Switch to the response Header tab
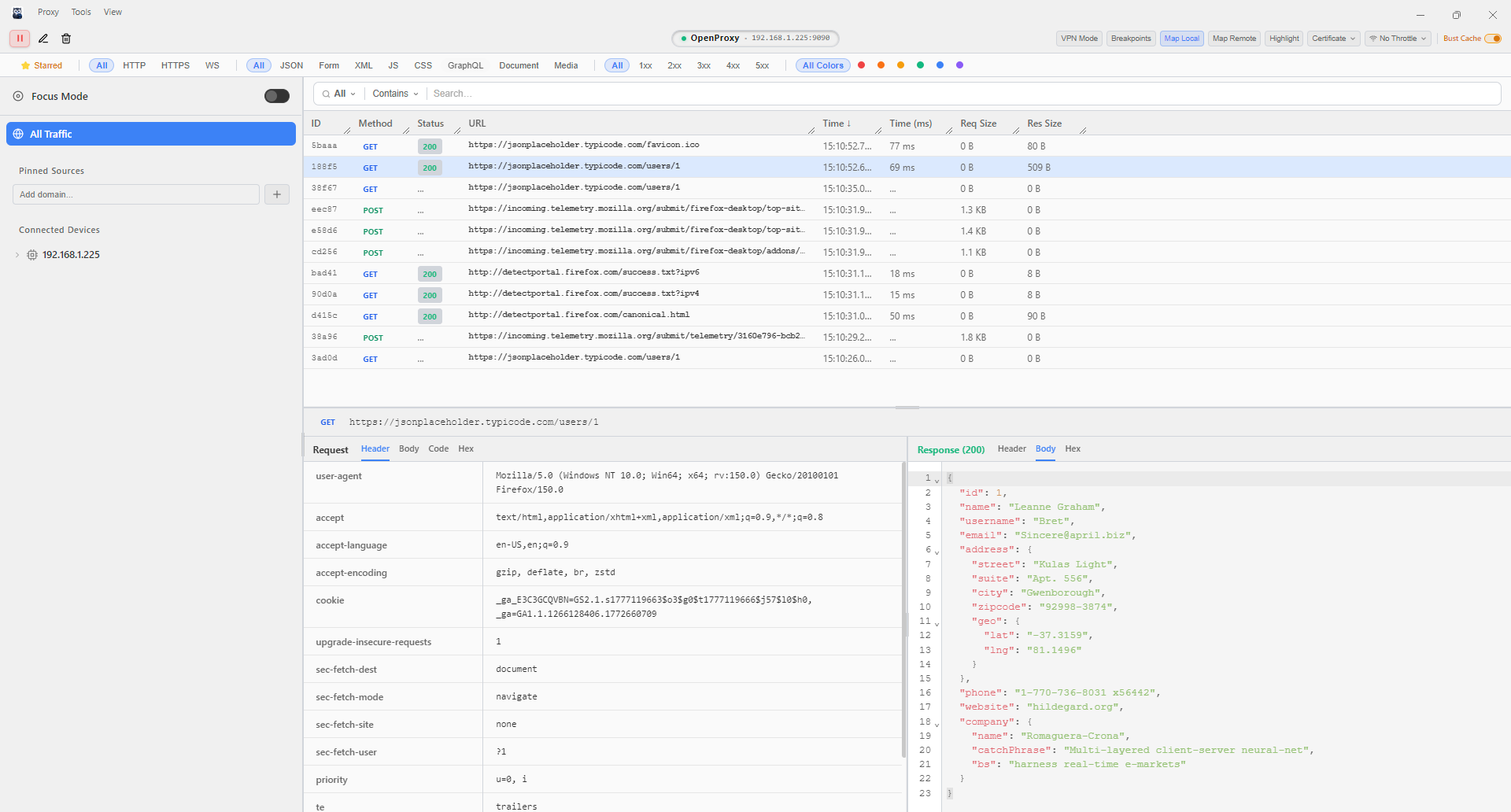1511x812 pixels. [x=1011, y=448]
